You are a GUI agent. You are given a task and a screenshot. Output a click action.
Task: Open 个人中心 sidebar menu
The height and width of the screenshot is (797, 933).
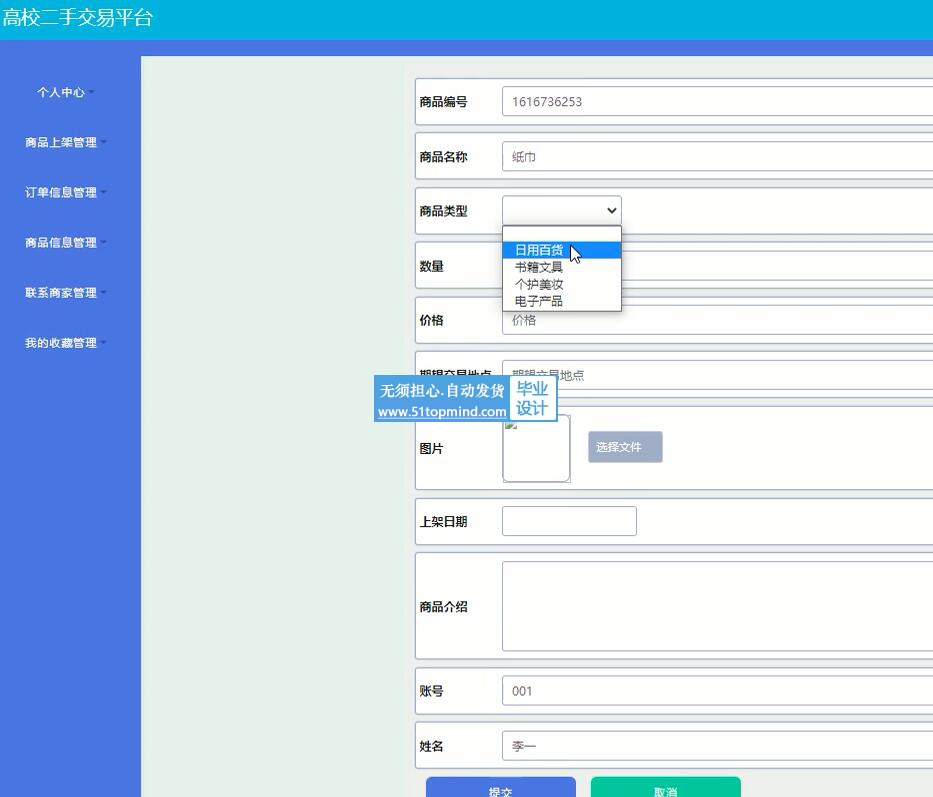tap(65, 92)
